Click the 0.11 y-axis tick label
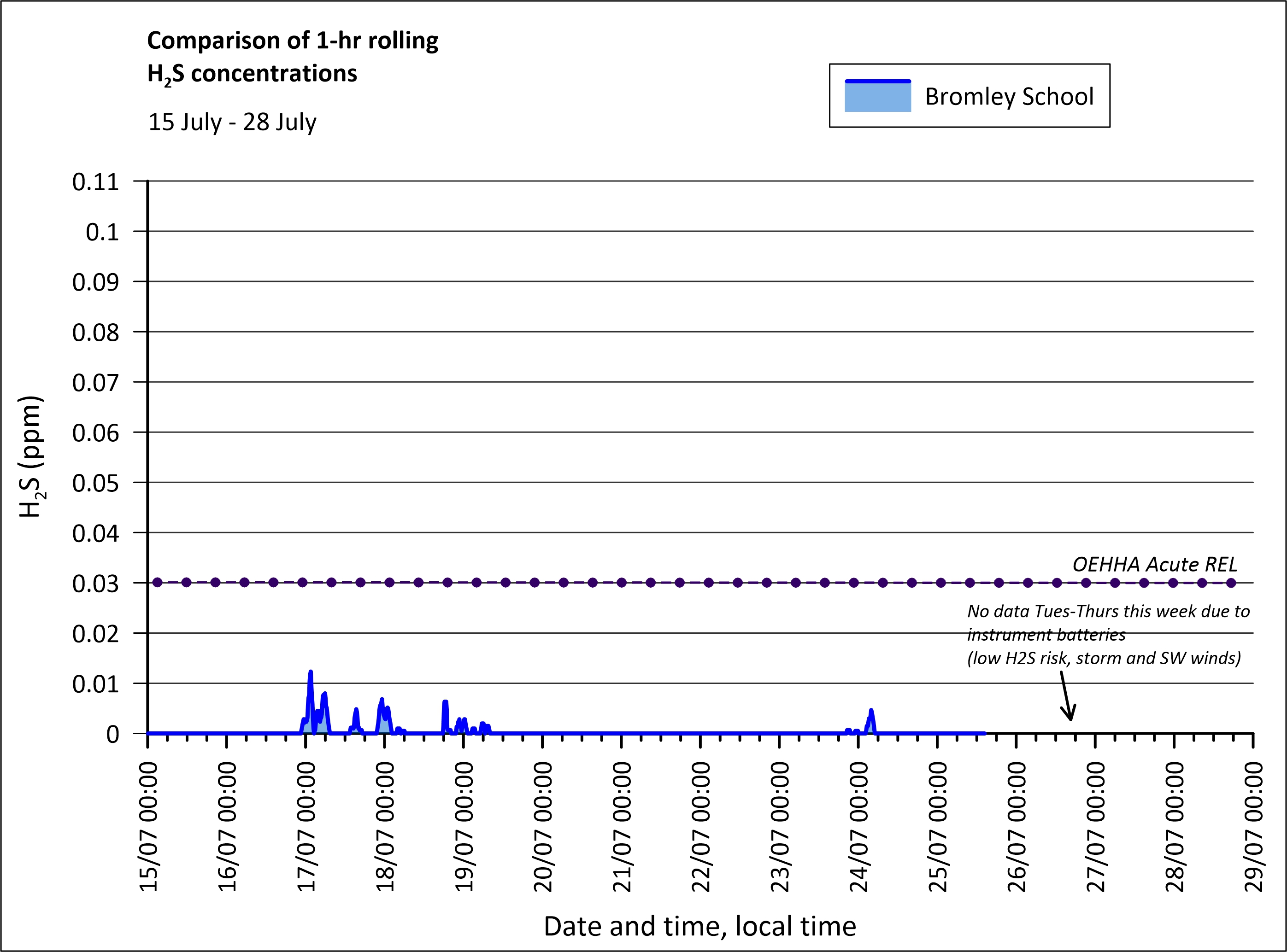Screen dimensions: 1287x952 (x=96, y=182)
